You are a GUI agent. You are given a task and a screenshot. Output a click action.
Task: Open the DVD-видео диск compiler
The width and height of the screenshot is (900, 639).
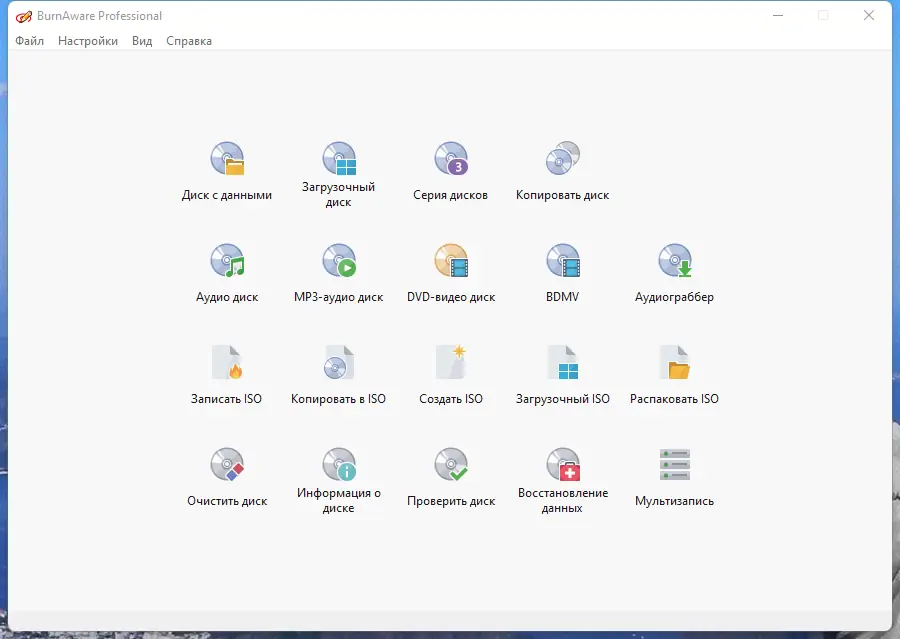click(x=451, y=272)
